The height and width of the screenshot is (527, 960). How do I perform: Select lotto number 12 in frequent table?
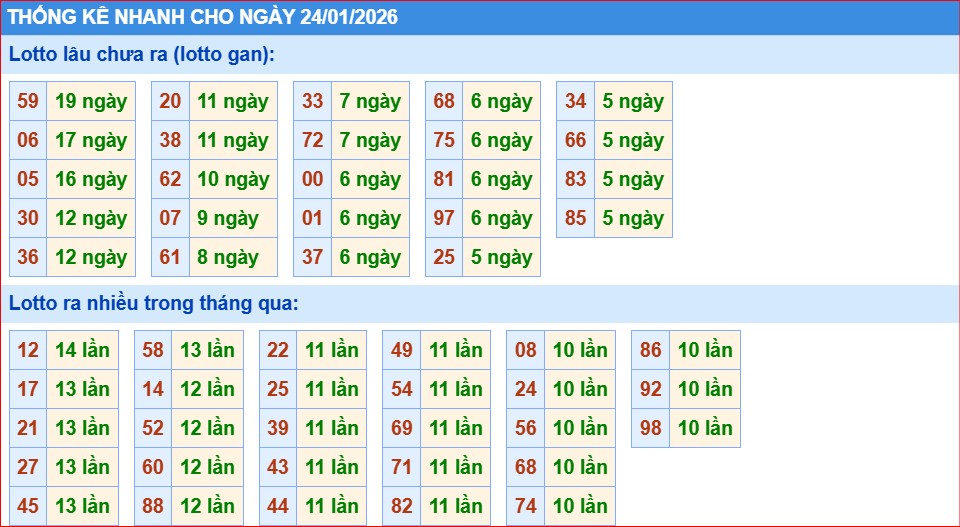[28, 350]
